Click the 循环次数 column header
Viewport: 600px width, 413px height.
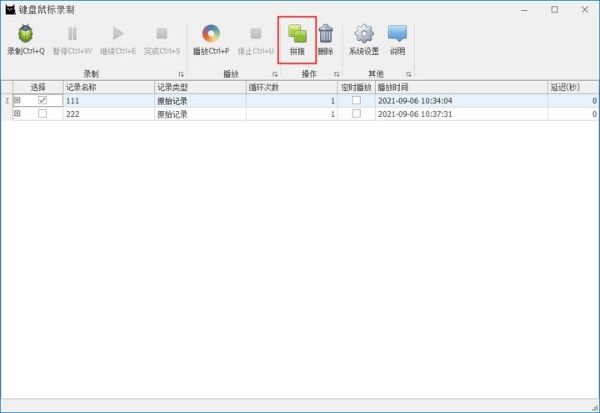pos(292,87)
